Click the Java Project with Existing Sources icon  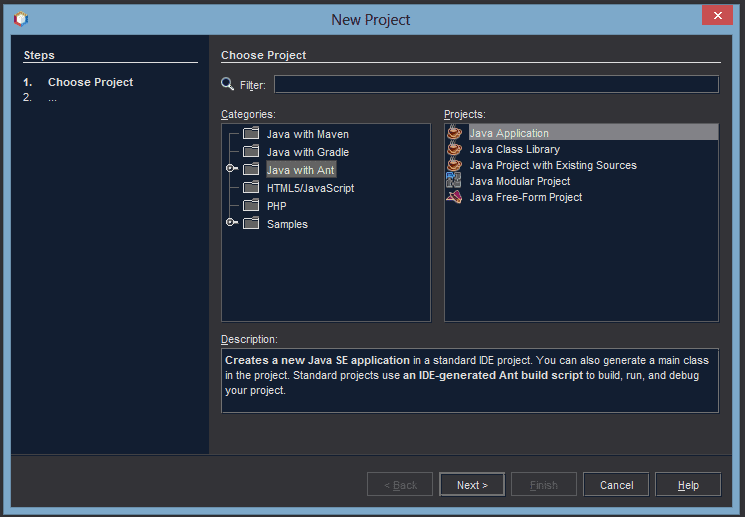[454, 164]
